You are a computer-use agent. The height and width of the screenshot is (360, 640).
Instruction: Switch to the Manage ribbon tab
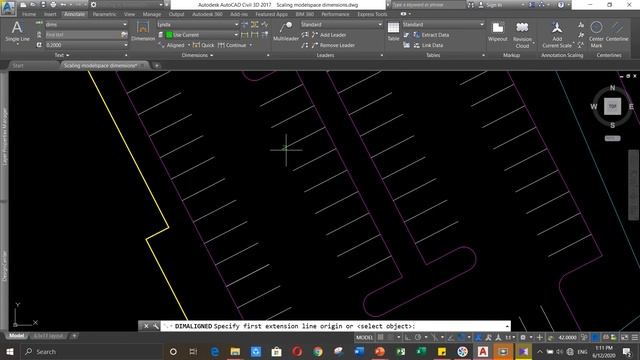coord(151,14)
